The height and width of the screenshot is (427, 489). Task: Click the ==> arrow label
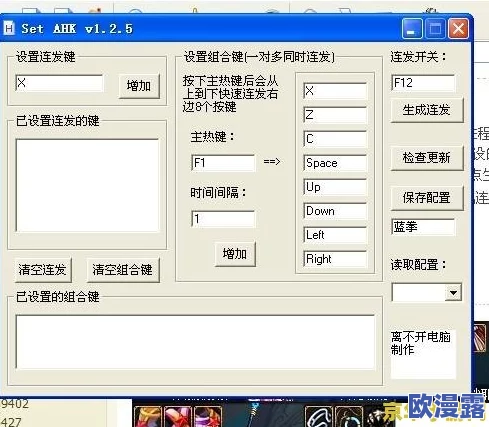pos(272,162)
